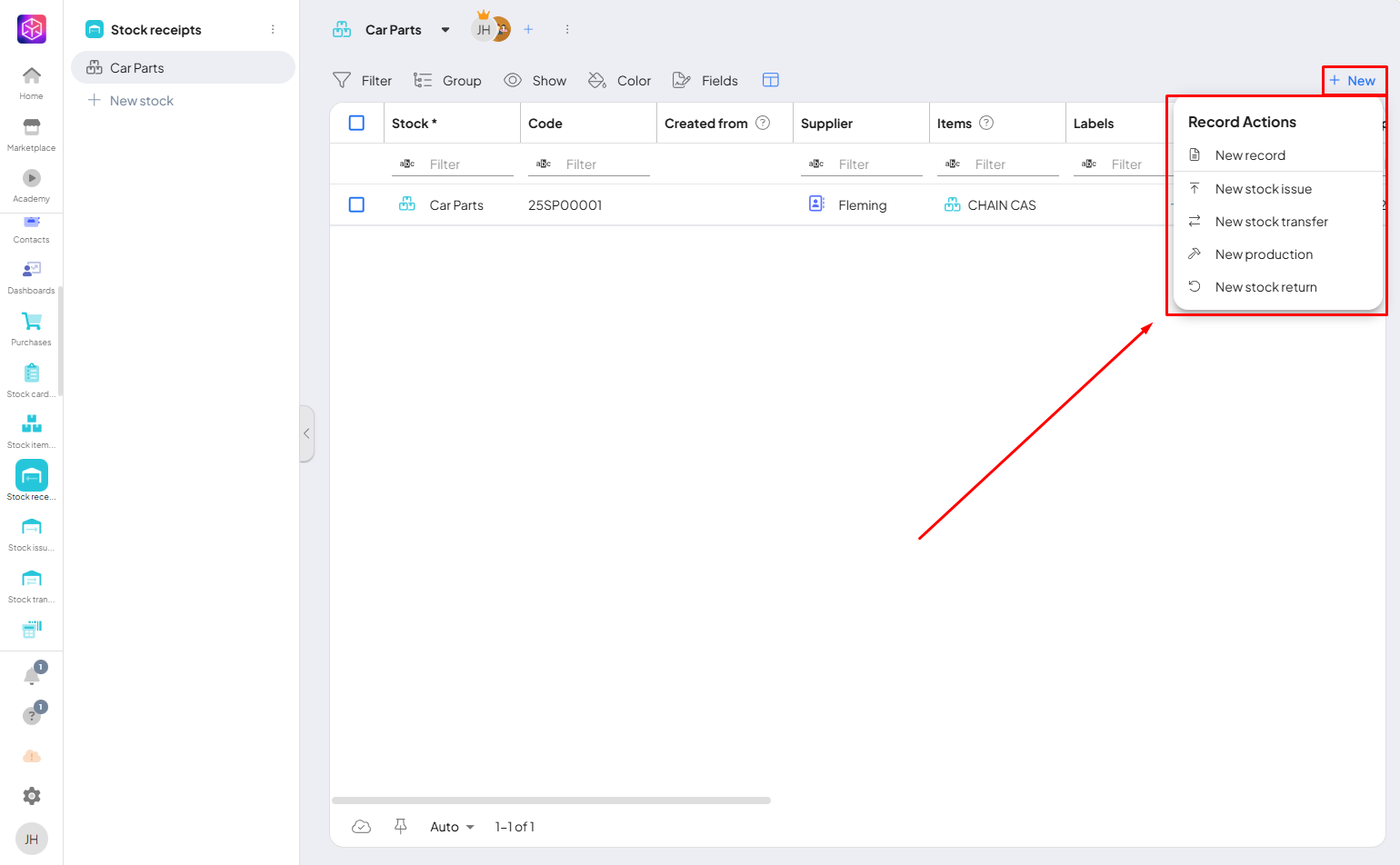Open the Show visibility options
The height and width of the screenshot is (865, 1400).
click(x=535, y=80)
